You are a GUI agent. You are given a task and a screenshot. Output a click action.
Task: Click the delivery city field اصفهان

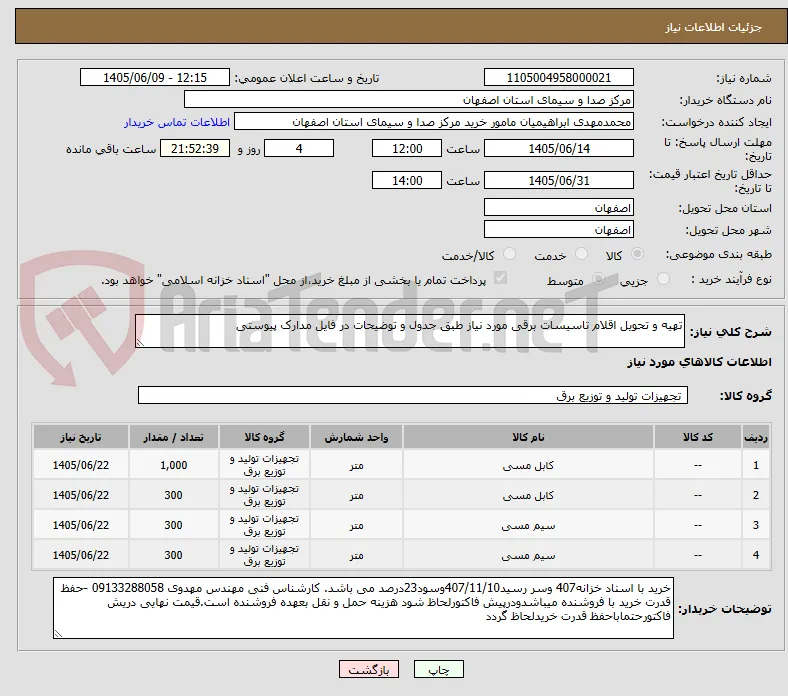[558, 229]
